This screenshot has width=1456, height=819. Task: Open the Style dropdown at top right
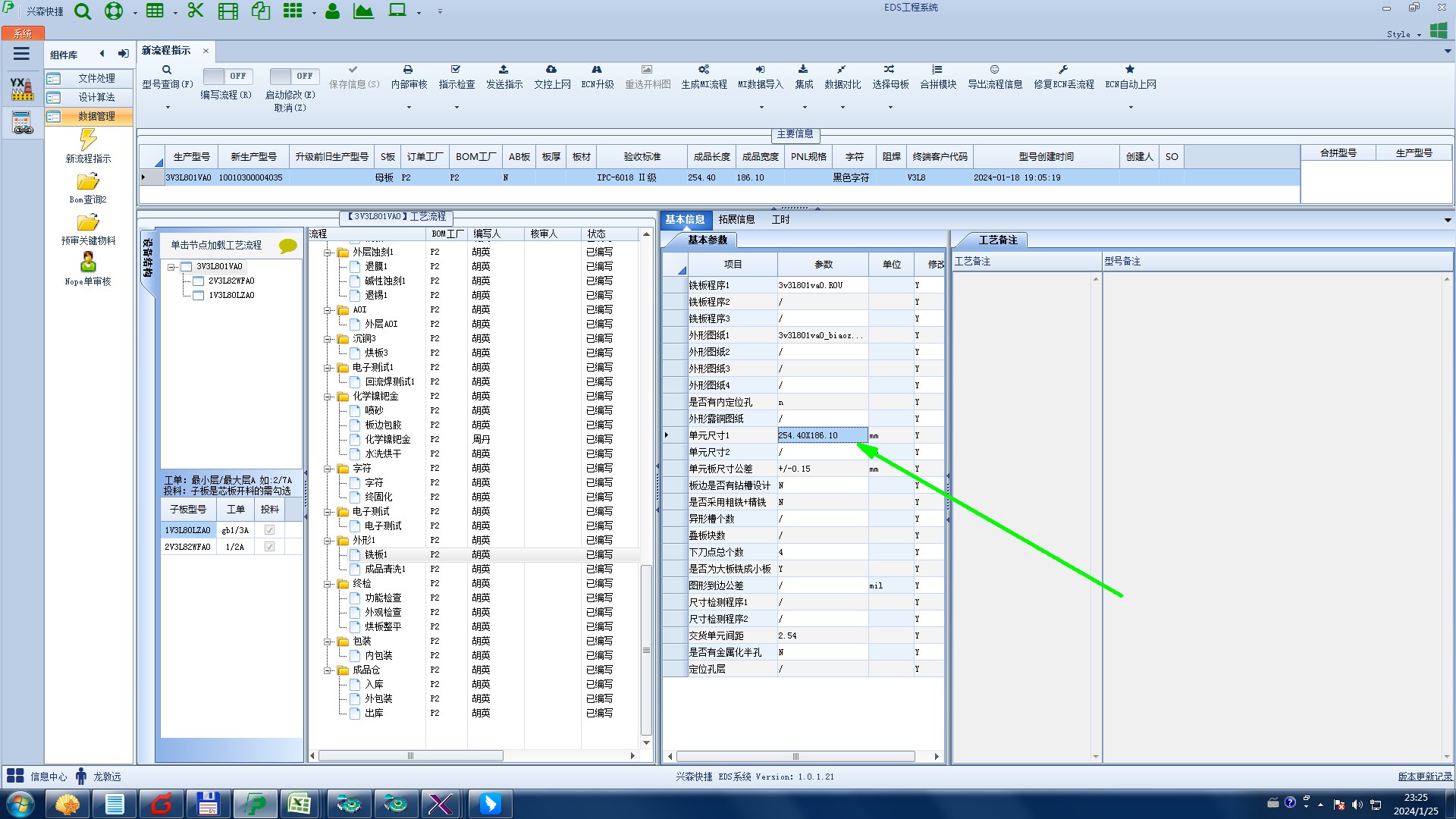tap(1404, 34)
